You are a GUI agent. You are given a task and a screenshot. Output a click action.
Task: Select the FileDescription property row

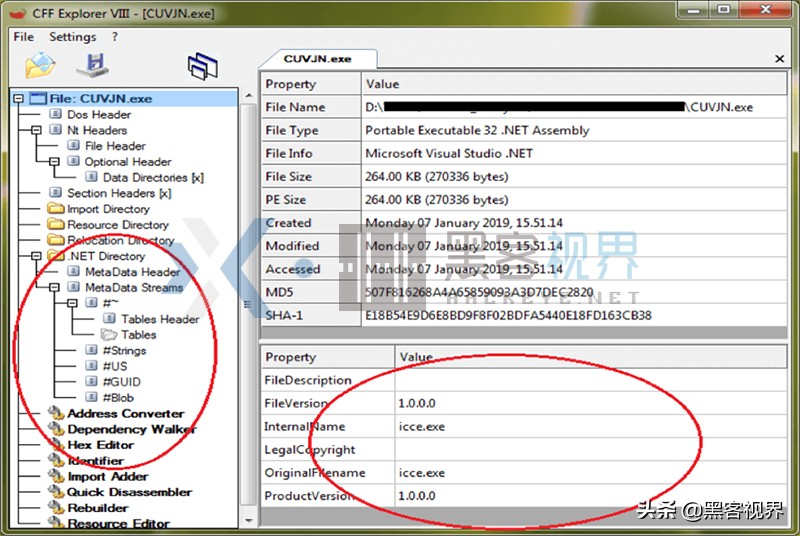click(x=523, y=380)
